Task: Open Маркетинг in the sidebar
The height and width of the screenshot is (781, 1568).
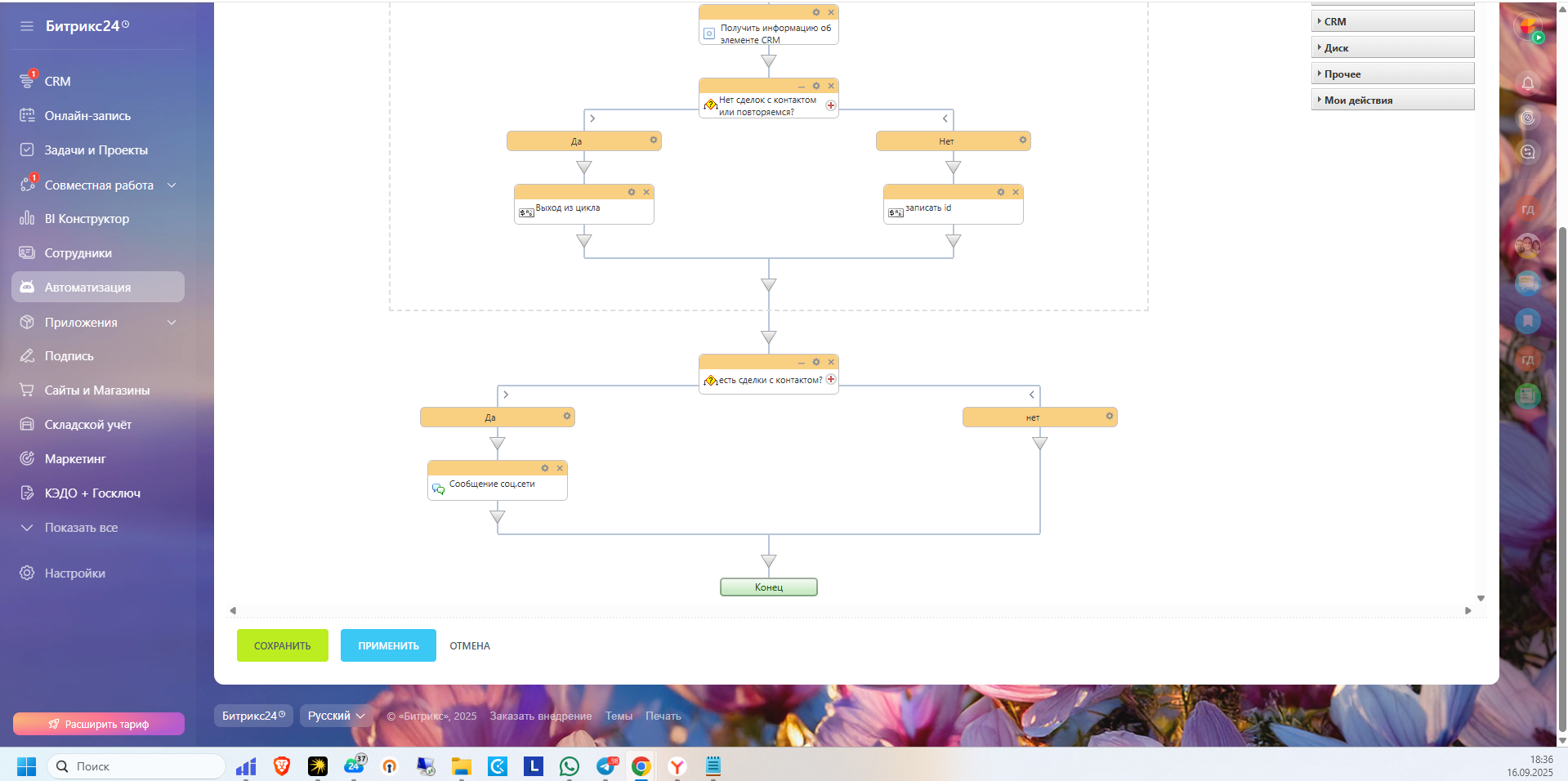Action: [75, 459]
